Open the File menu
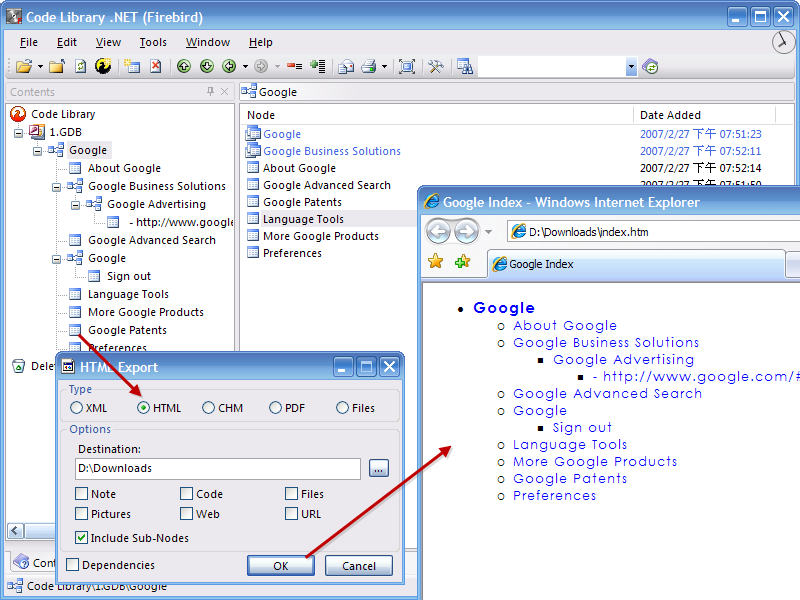Screen dimensions: 800x600 (x=29, y=42)
